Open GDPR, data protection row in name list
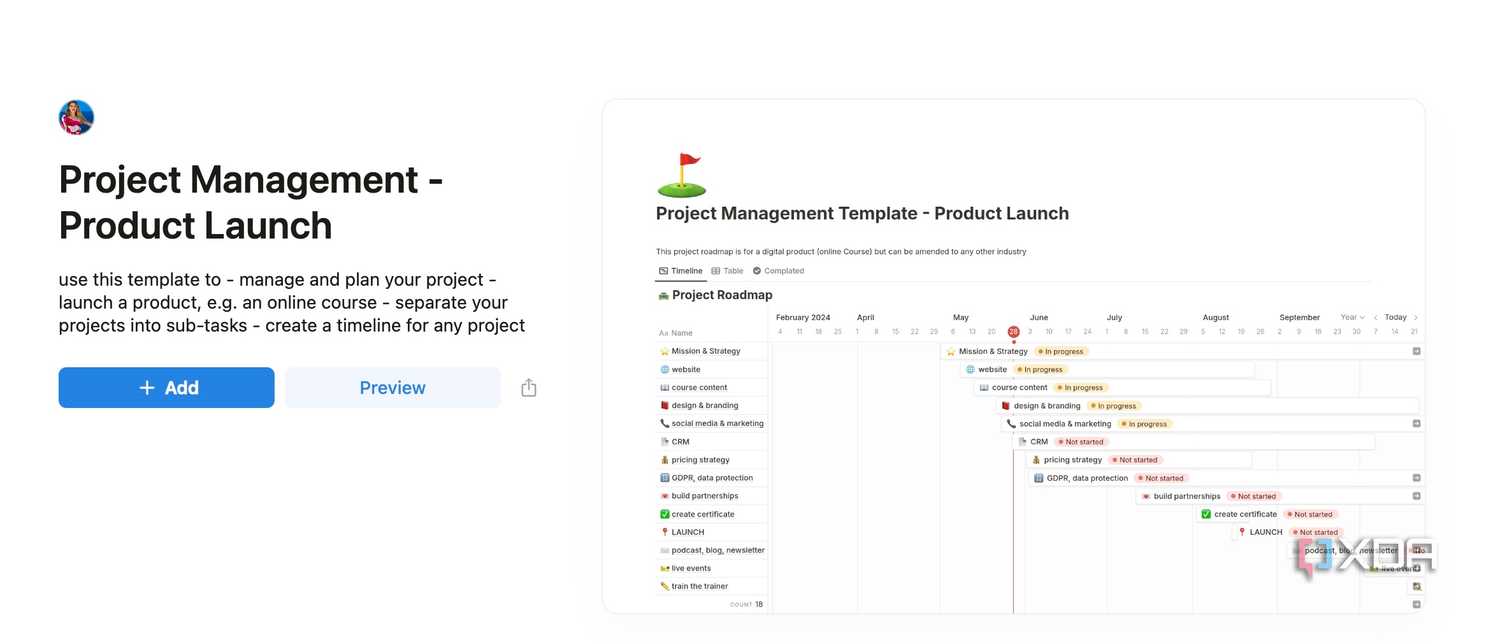The image size is (1500, 644). point(712,478)
